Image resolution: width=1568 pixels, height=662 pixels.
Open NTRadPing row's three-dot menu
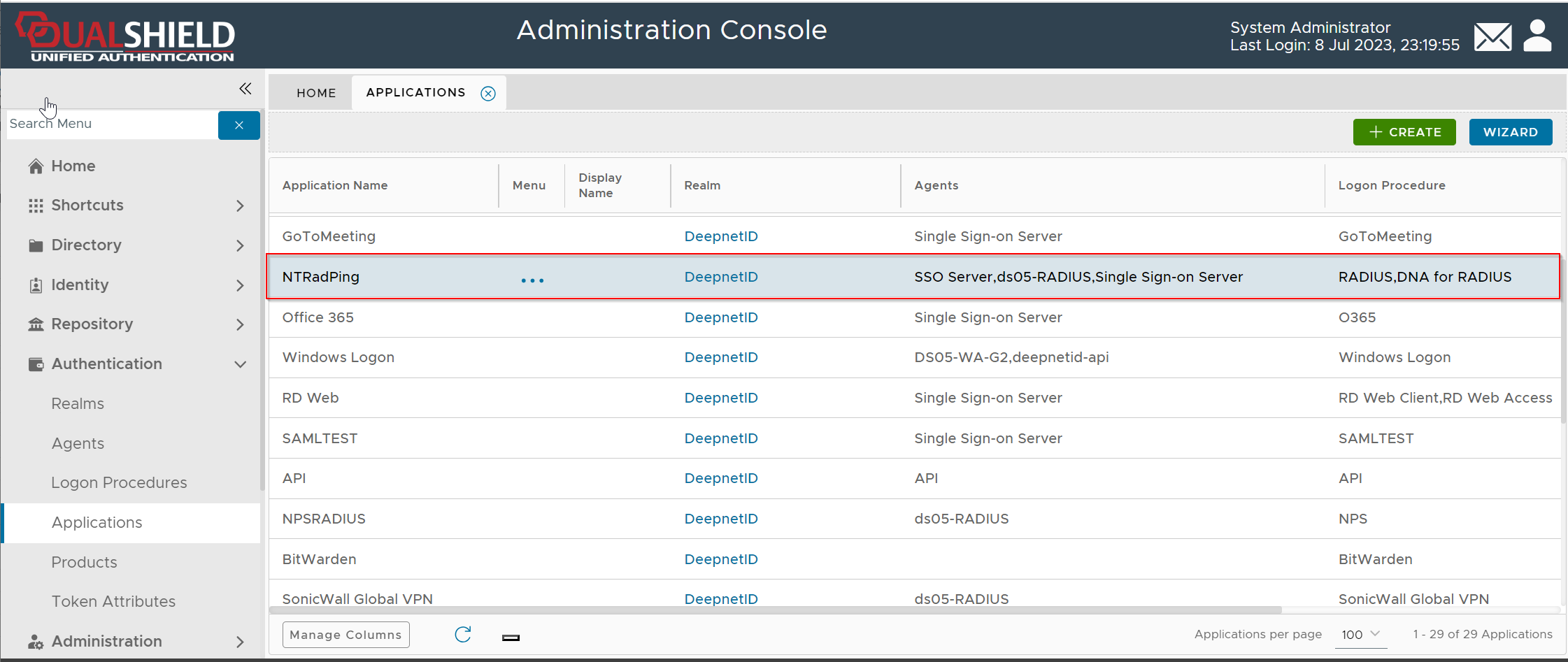click(532, 280)
